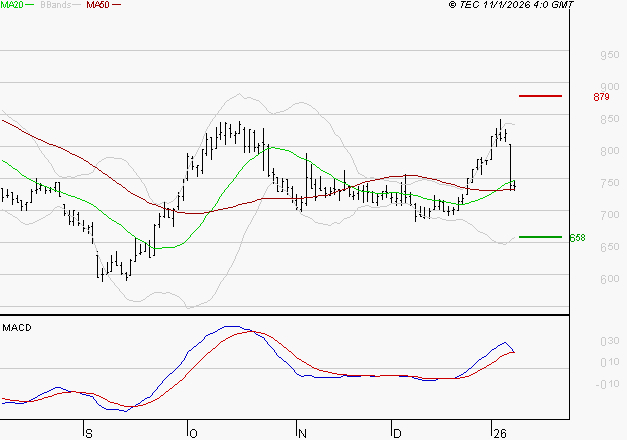Click the MA20 legend label

[x=13, y=6]
